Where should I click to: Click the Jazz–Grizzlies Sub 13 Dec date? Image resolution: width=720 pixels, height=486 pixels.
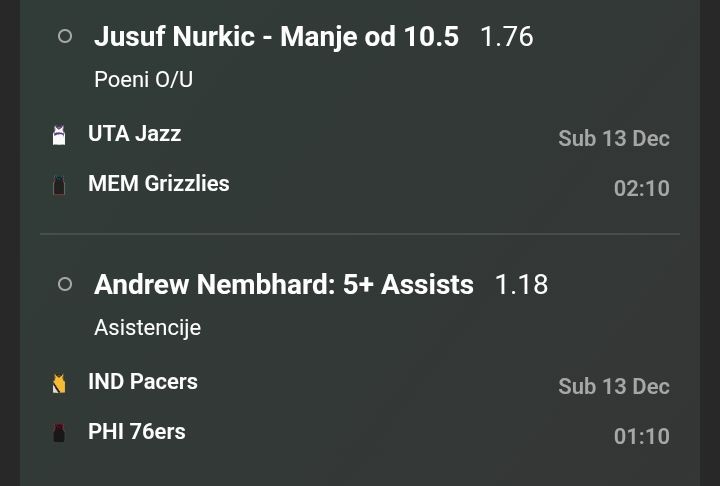click(613, 139)
